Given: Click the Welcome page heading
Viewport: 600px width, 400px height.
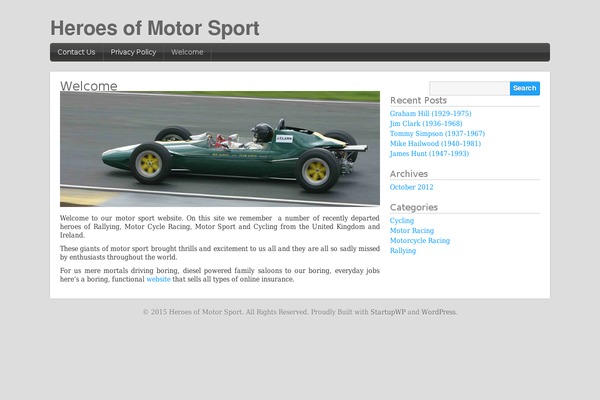Looking at the screenshot, I should 89,86.
